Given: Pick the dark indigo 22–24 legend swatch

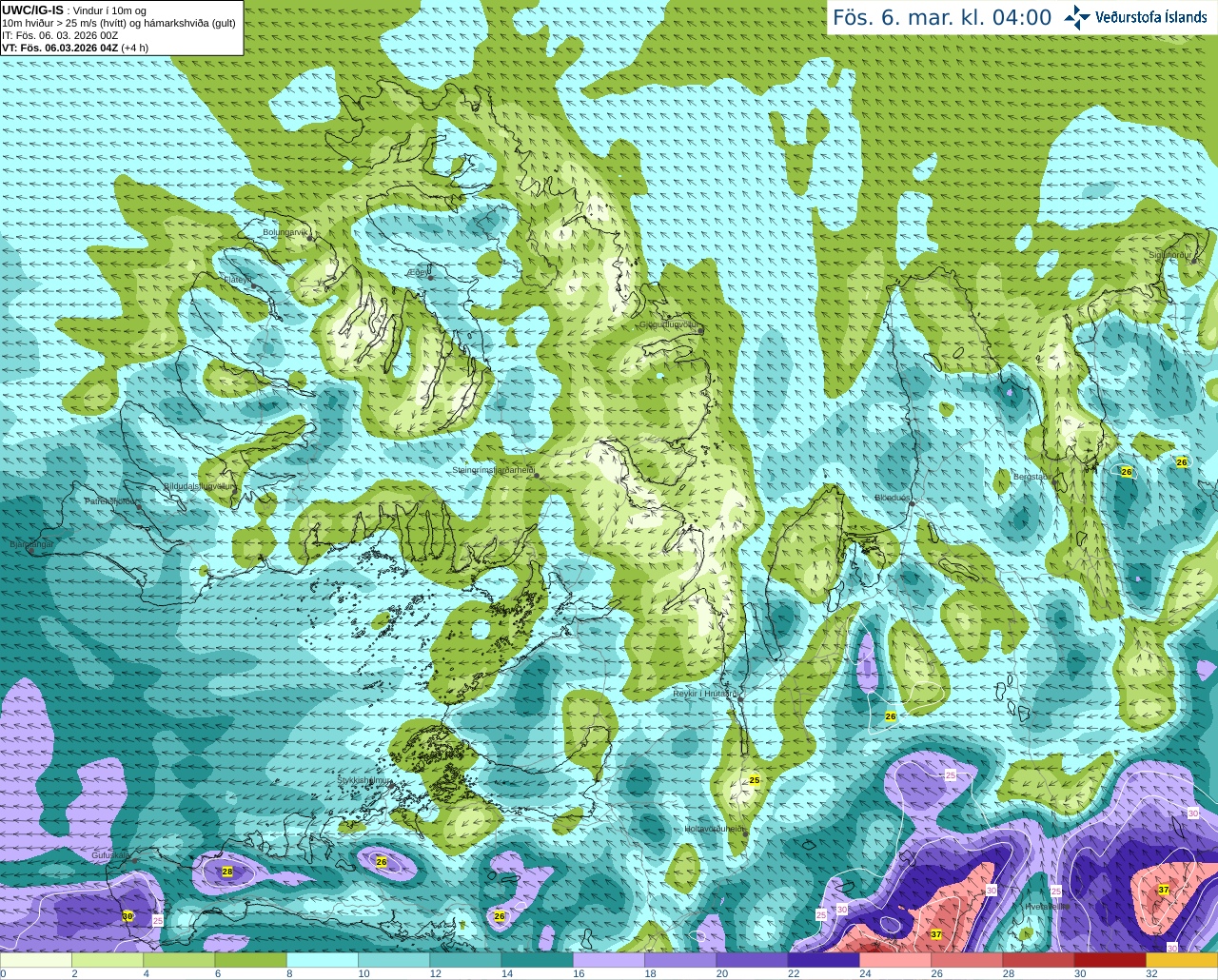Looking at the screenshot, I should pos(824,960).
